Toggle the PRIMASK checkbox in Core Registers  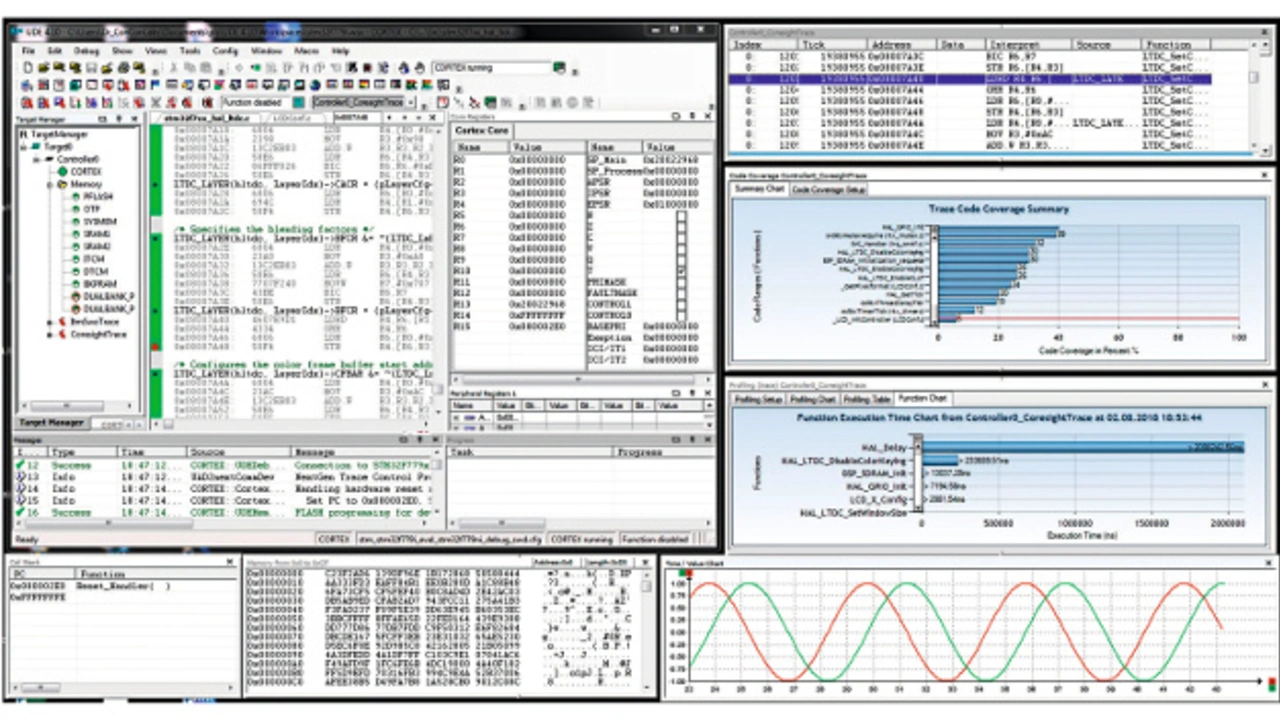(x=681, y=283)
